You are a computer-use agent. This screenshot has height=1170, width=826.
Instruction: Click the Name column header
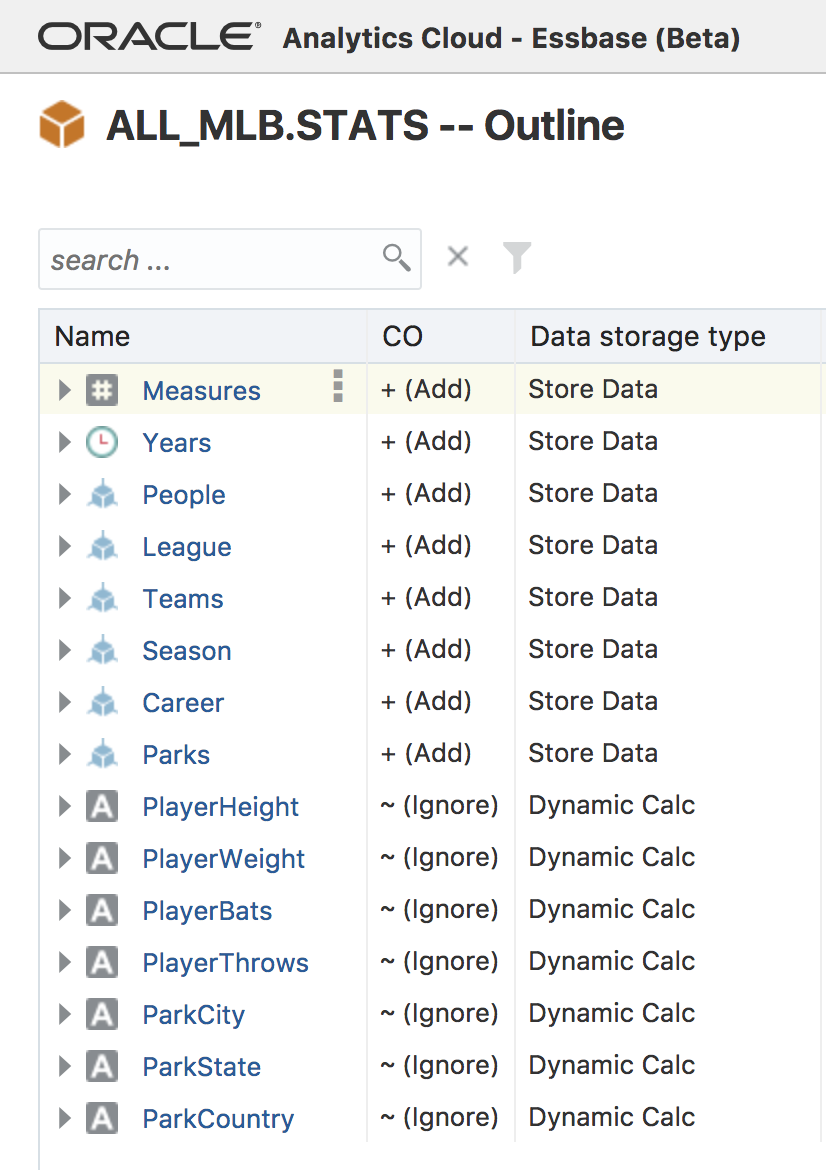[x=93, y=336]
